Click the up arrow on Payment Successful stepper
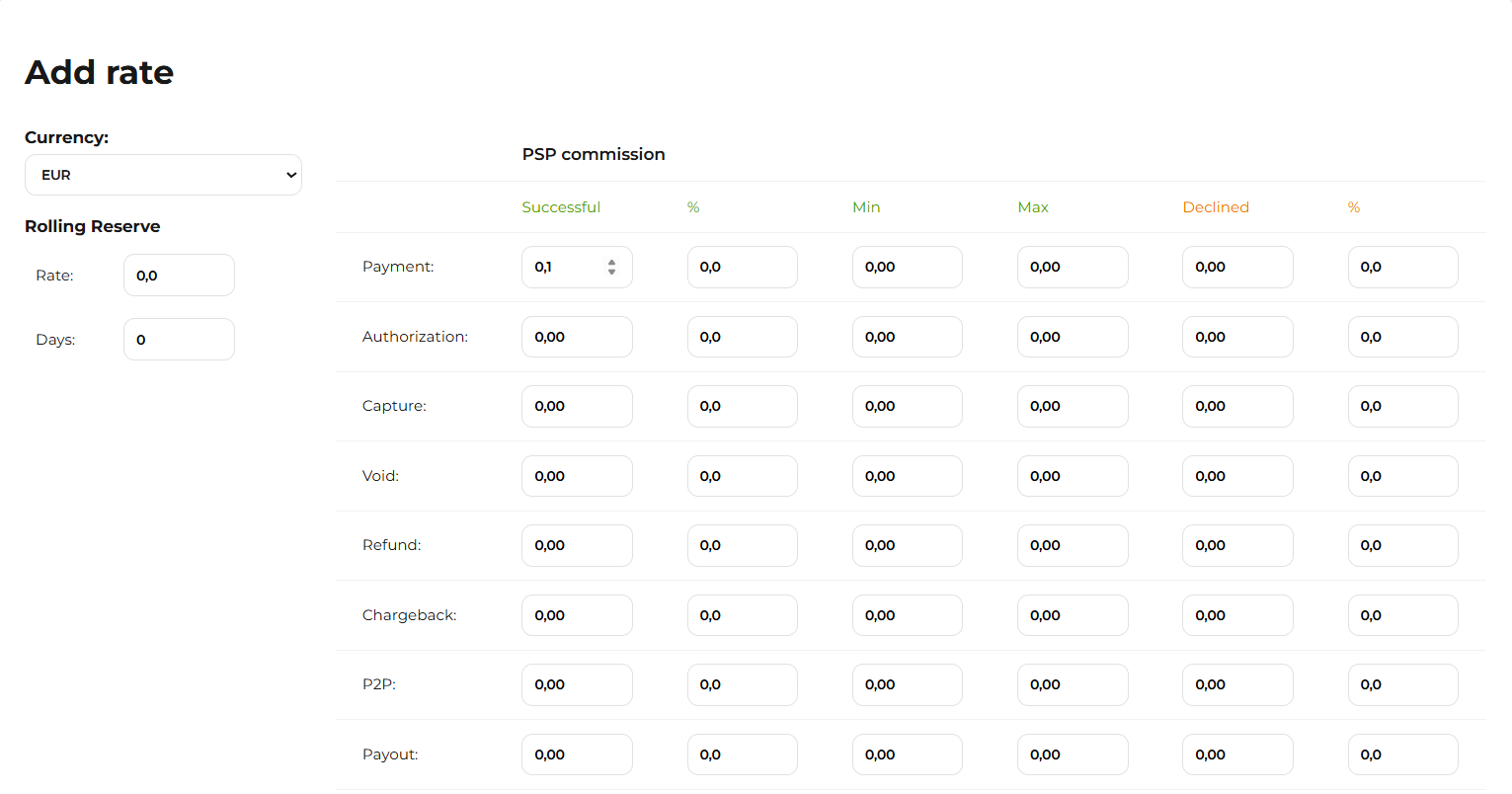 [612, 262]
